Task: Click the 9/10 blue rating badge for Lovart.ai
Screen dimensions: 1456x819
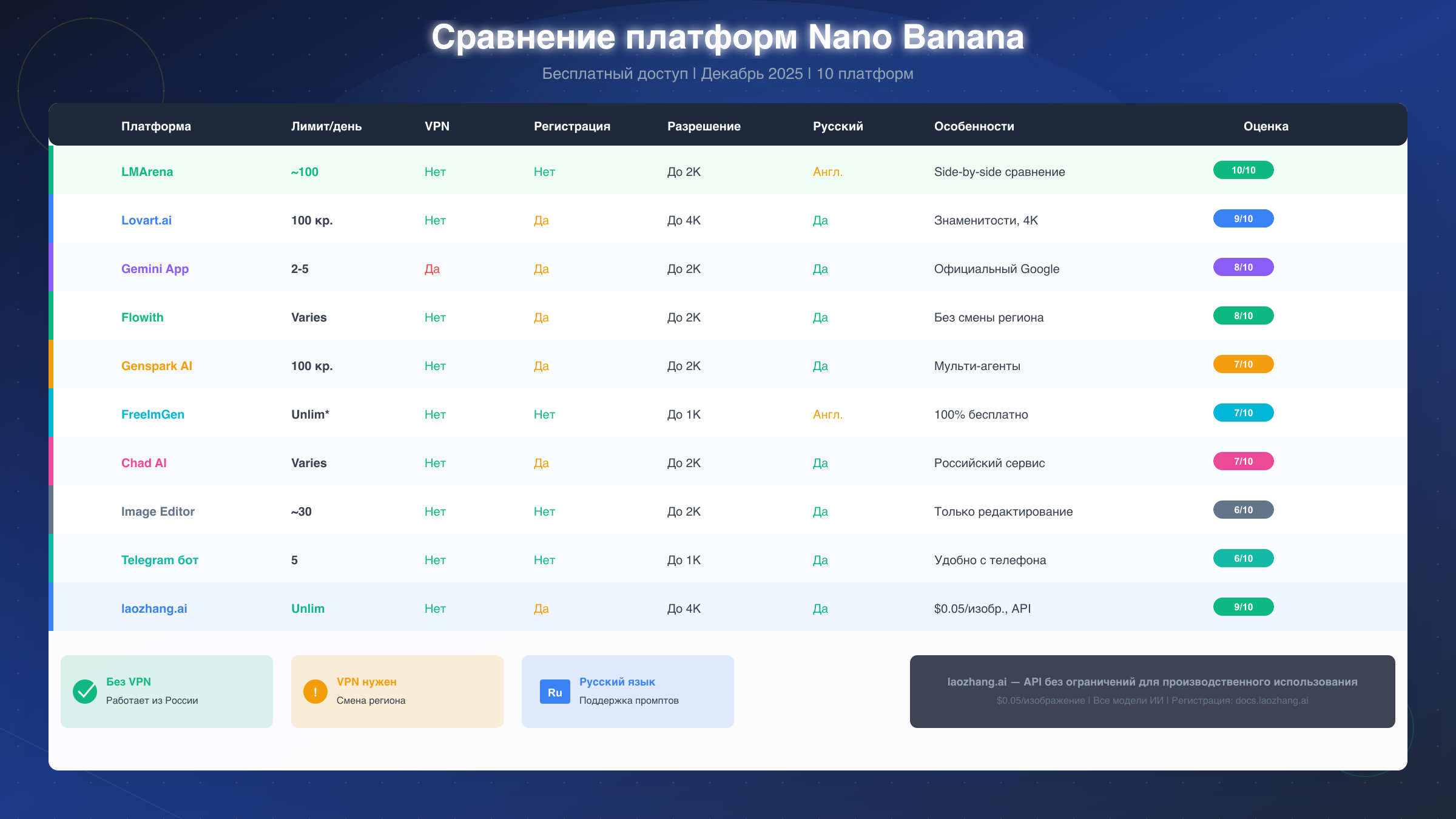Action: tap(1242, 218)
